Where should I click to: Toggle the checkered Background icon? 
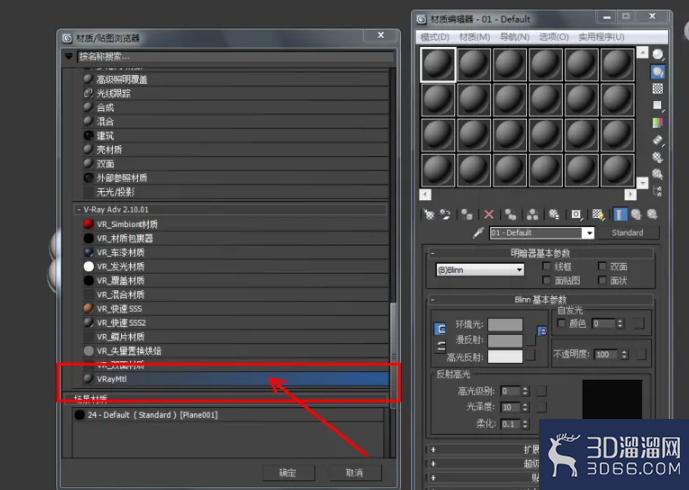(x=658, y=88)
